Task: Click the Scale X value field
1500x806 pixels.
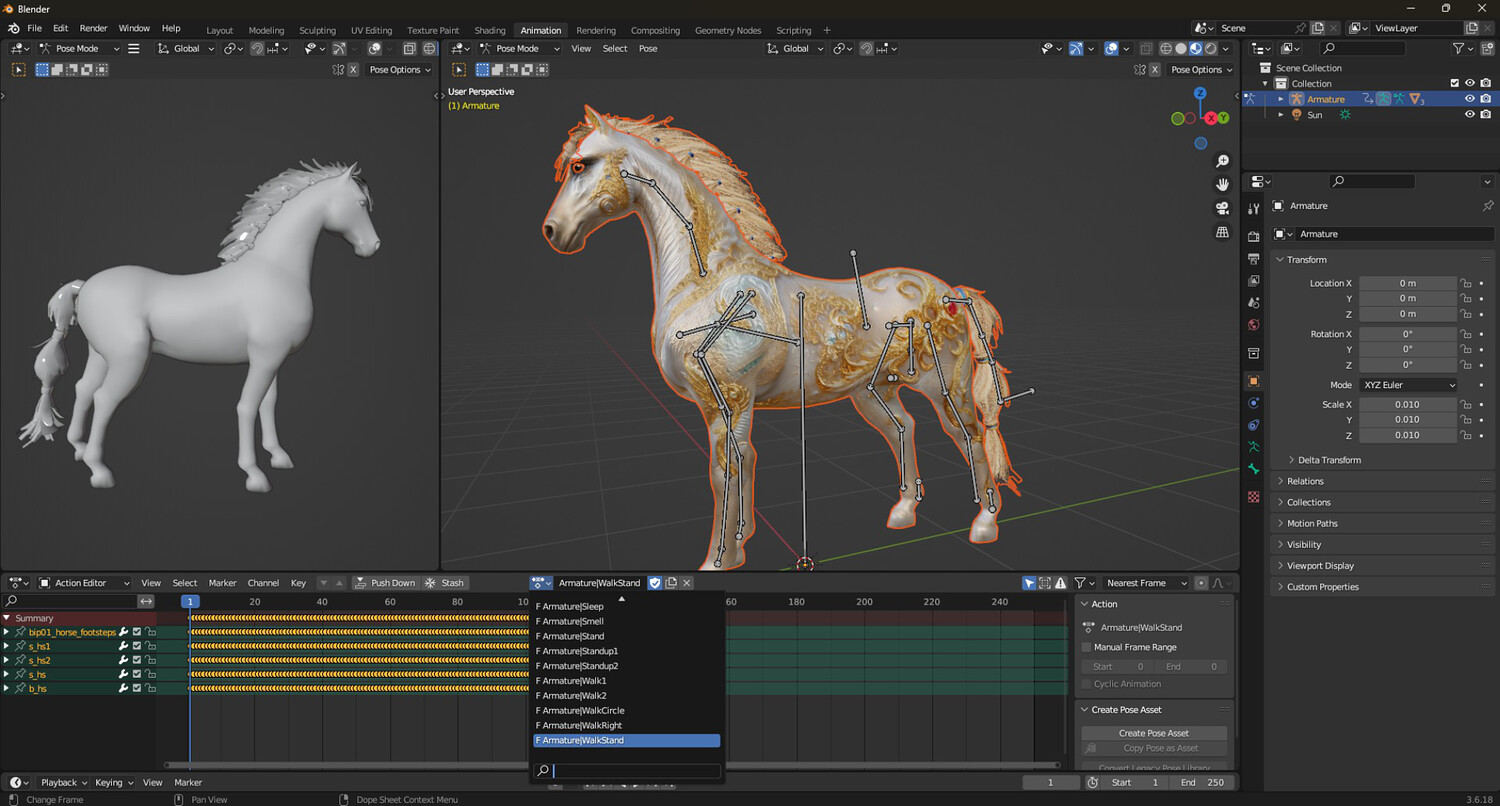Action: [1407, 405]
